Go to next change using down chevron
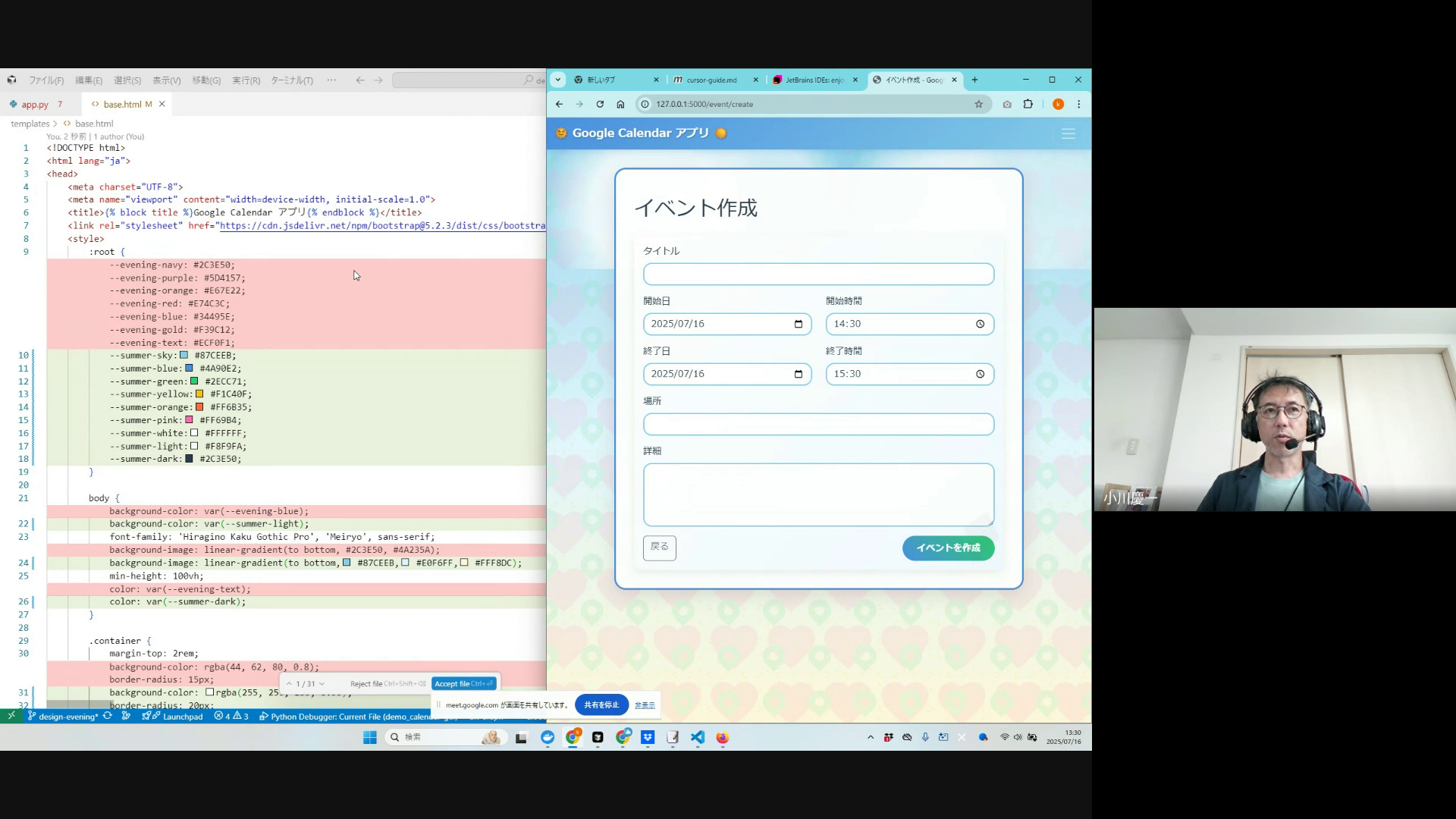This screenshot has height=819, width=1456. (x=322, y=684)
